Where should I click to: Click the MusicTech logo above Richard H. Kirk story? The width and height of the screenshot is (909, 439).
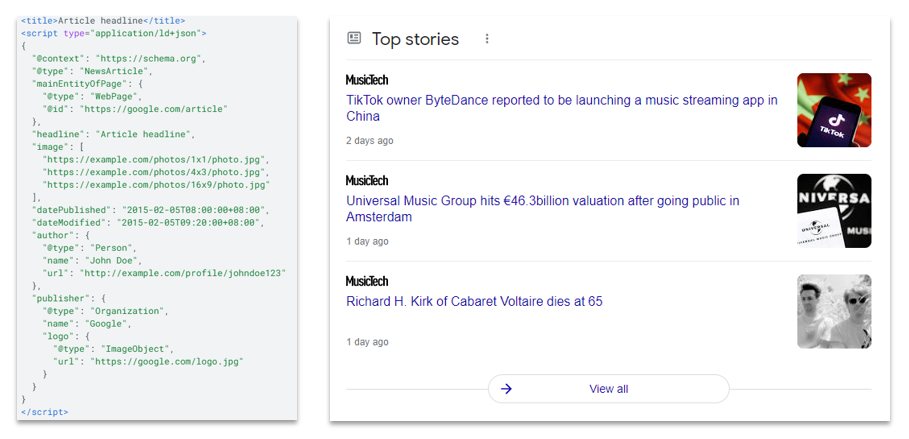(366, 281)
